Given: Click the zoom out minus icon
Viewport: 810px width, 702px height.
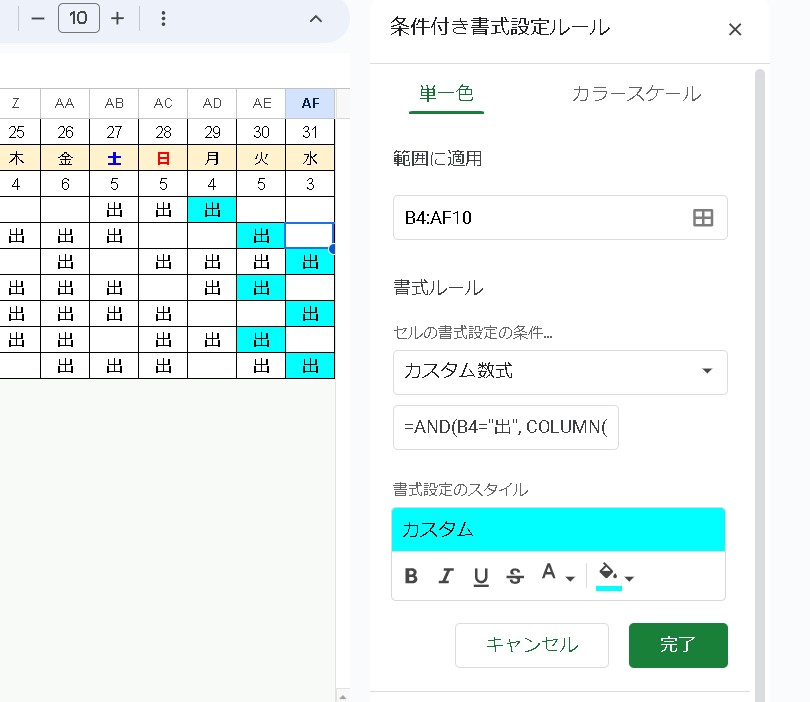Looking at the screenshot, I should (36, 19).
